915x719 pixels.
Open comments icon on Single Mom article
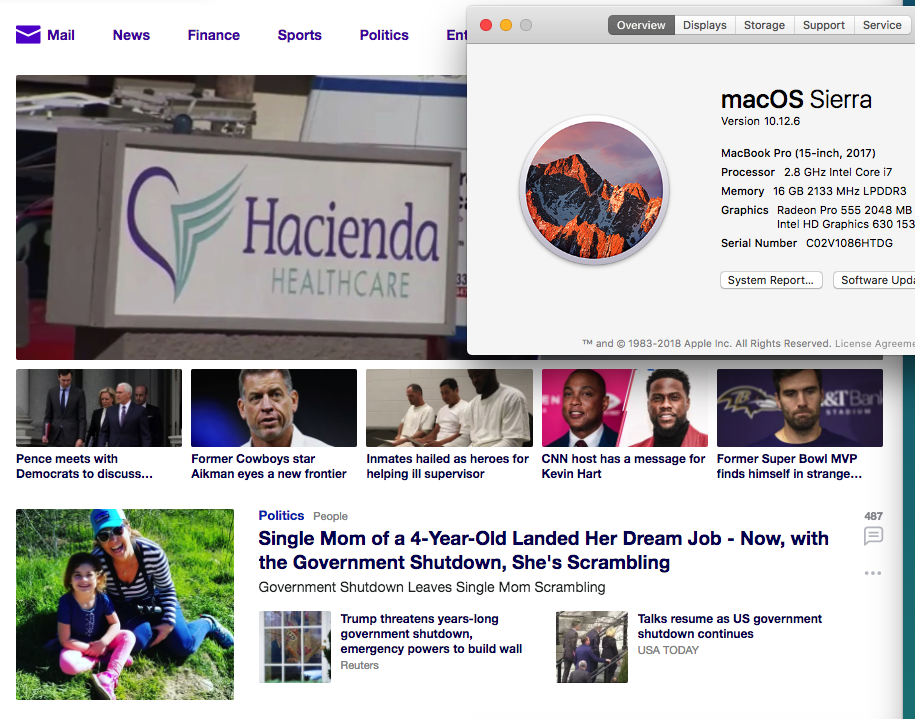pyautogui.click(x=873, y=535)
